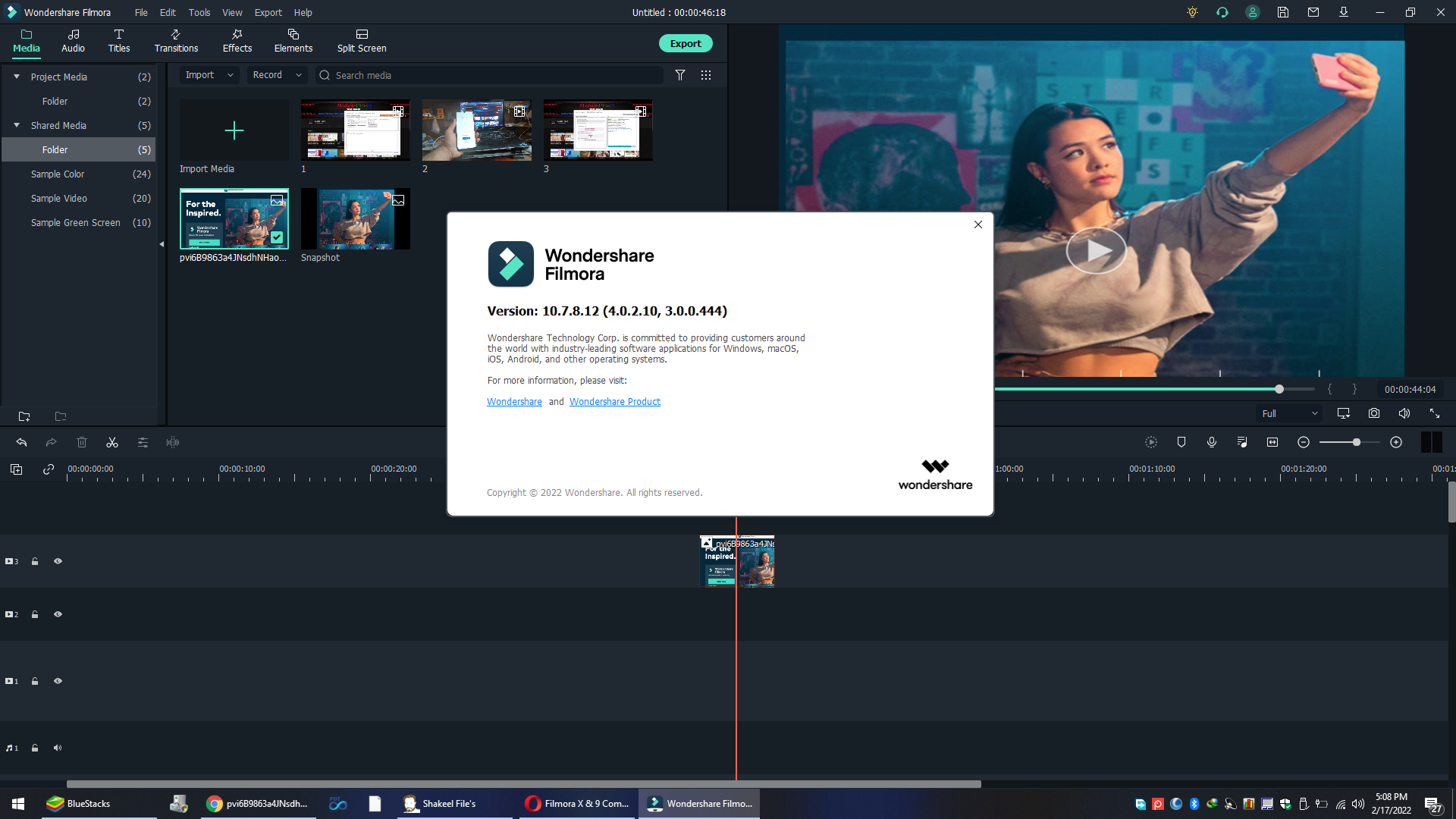
Task: Hide video track 2 with eye icon
Action: 58,614
